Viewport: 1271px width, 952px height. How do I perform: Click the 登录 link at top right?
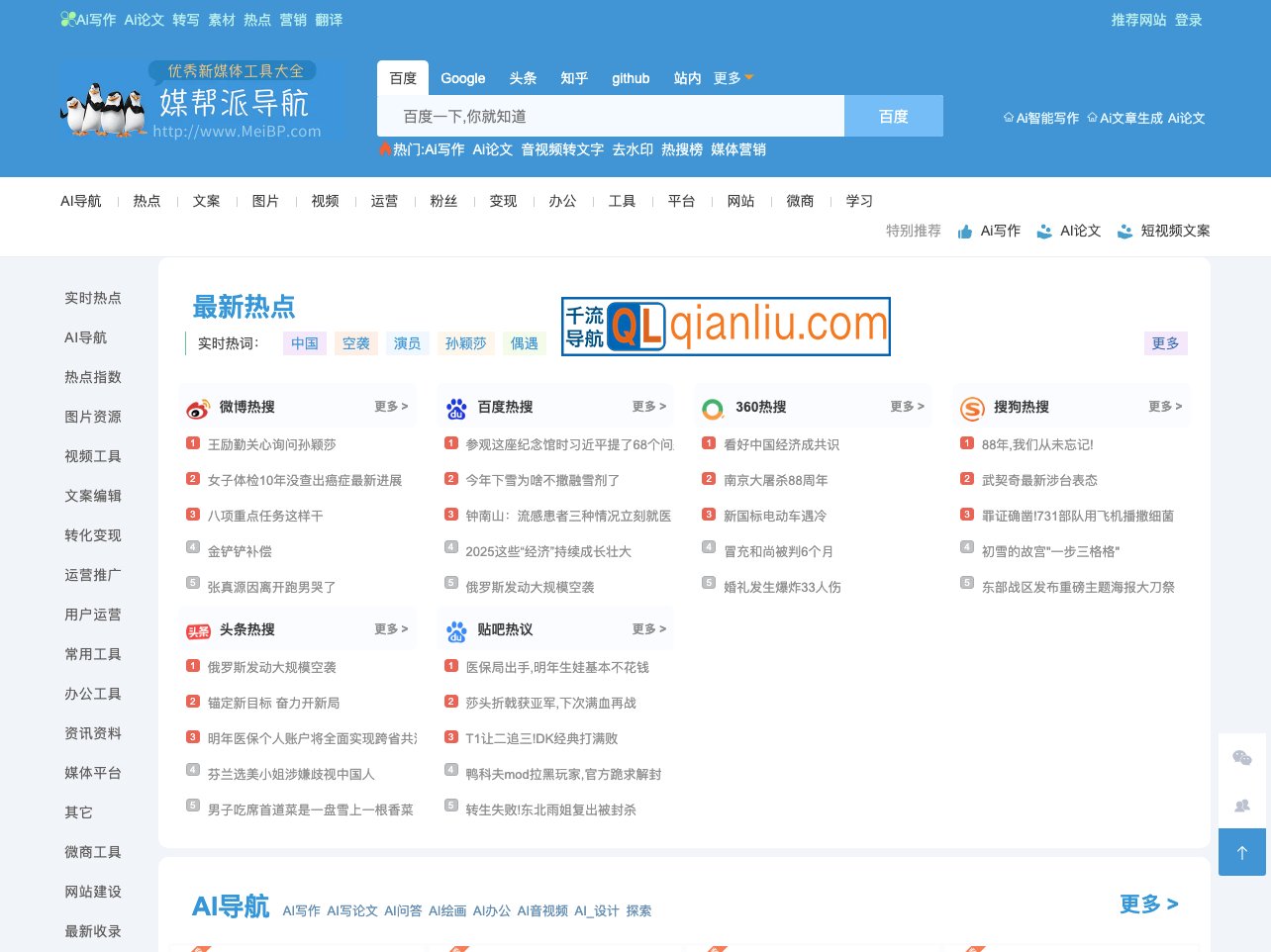tap(1188, 19)
